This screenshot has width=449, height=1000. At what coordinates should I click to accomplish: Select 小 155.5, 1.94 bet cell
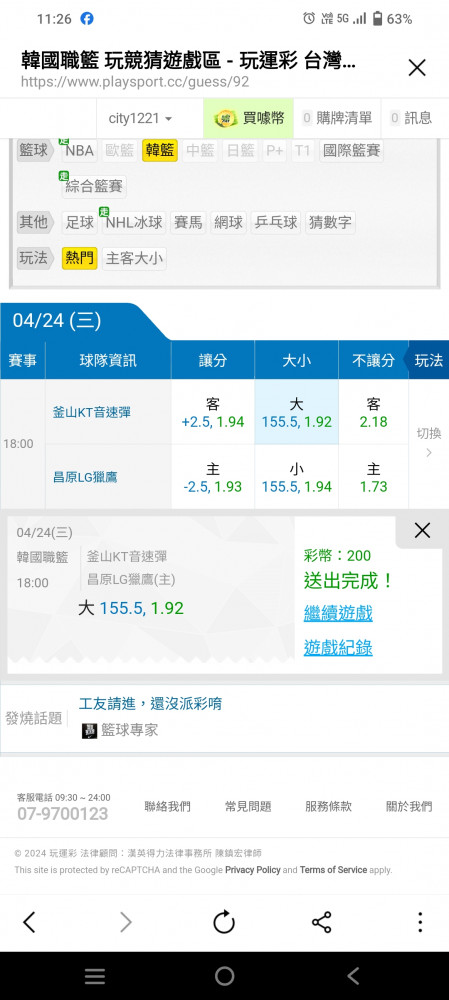click(297, 478)
